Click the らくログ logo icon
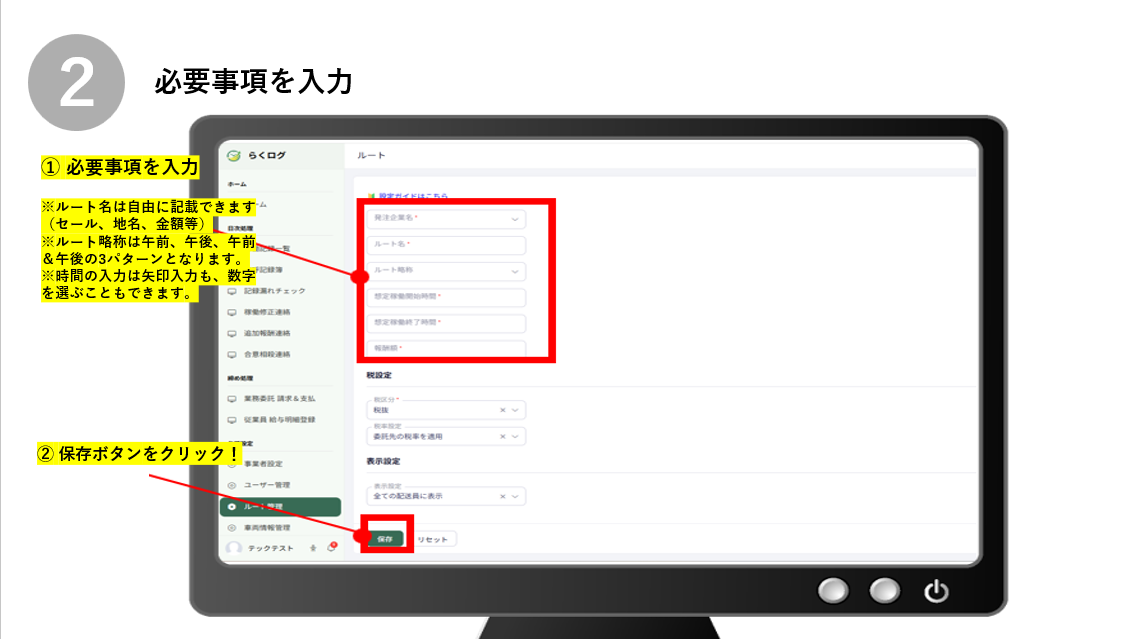The height and width of the screenshot is (639, 1147). tap(234, 155)
